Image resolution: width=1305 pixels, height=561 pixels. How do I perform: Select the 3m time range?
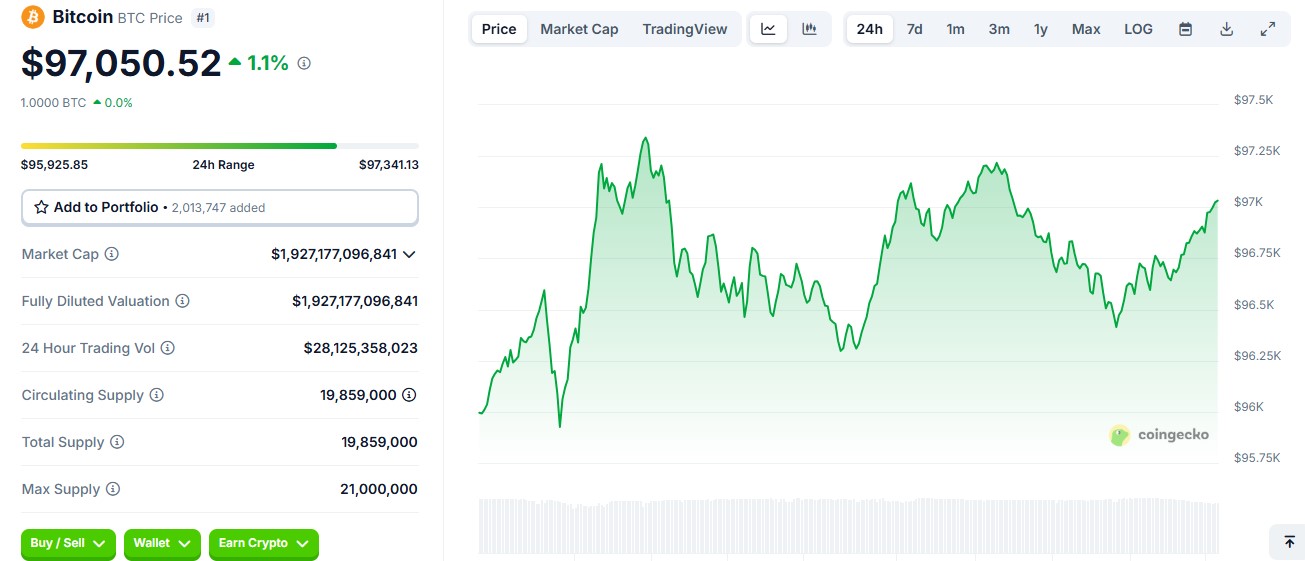(999, 29)
